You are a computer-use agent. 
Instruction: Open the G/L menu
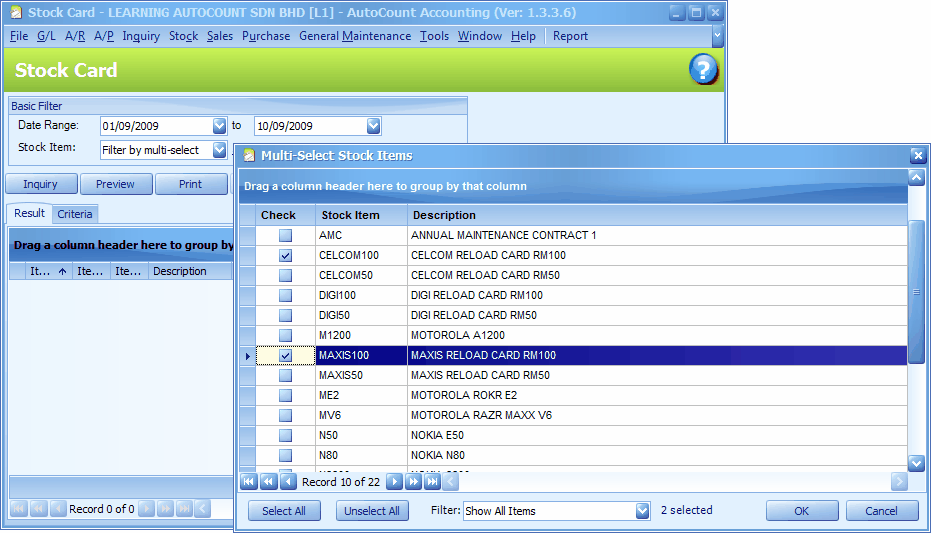(x=46, y=36)
